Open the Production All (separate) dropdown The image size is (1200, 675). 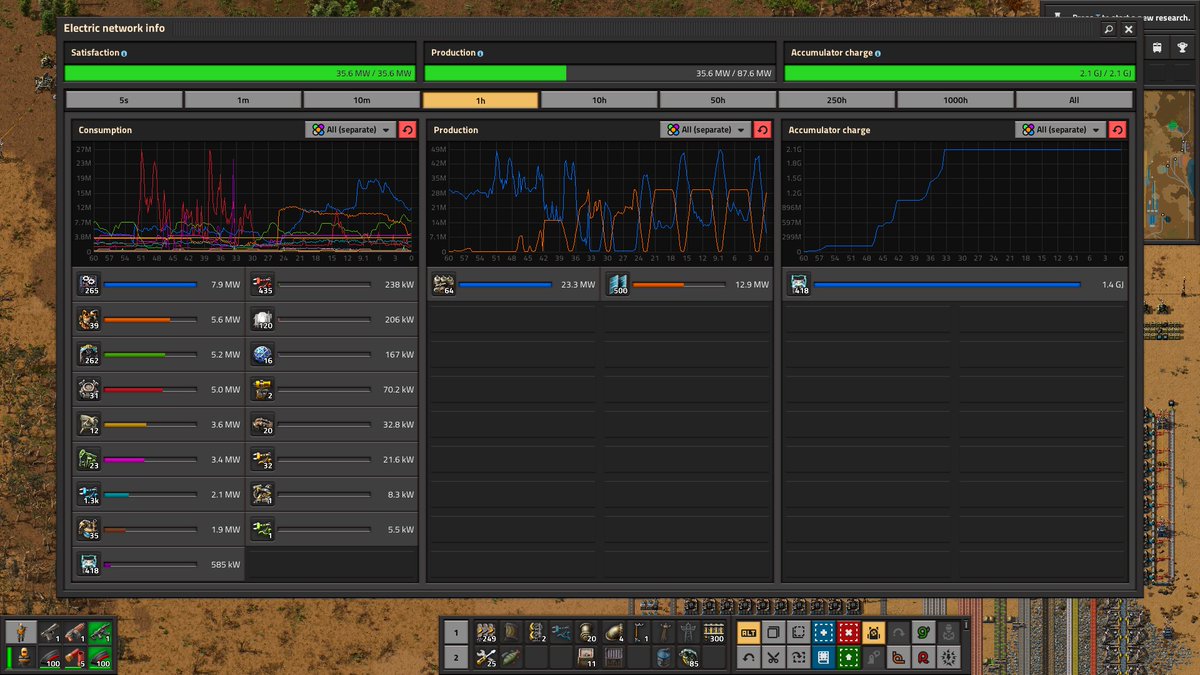coord(704,130)
